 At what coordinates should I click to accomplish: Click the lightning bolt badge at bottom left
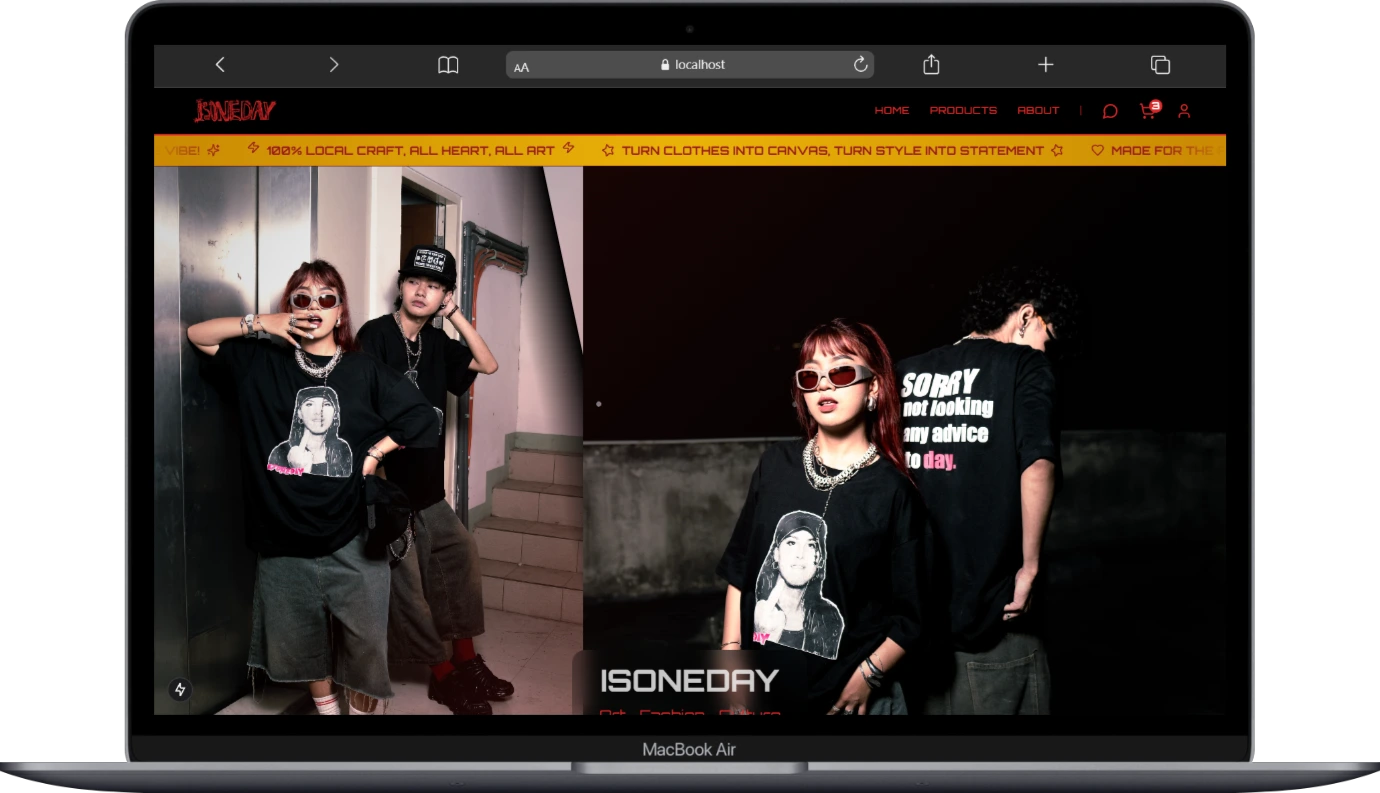178,688
